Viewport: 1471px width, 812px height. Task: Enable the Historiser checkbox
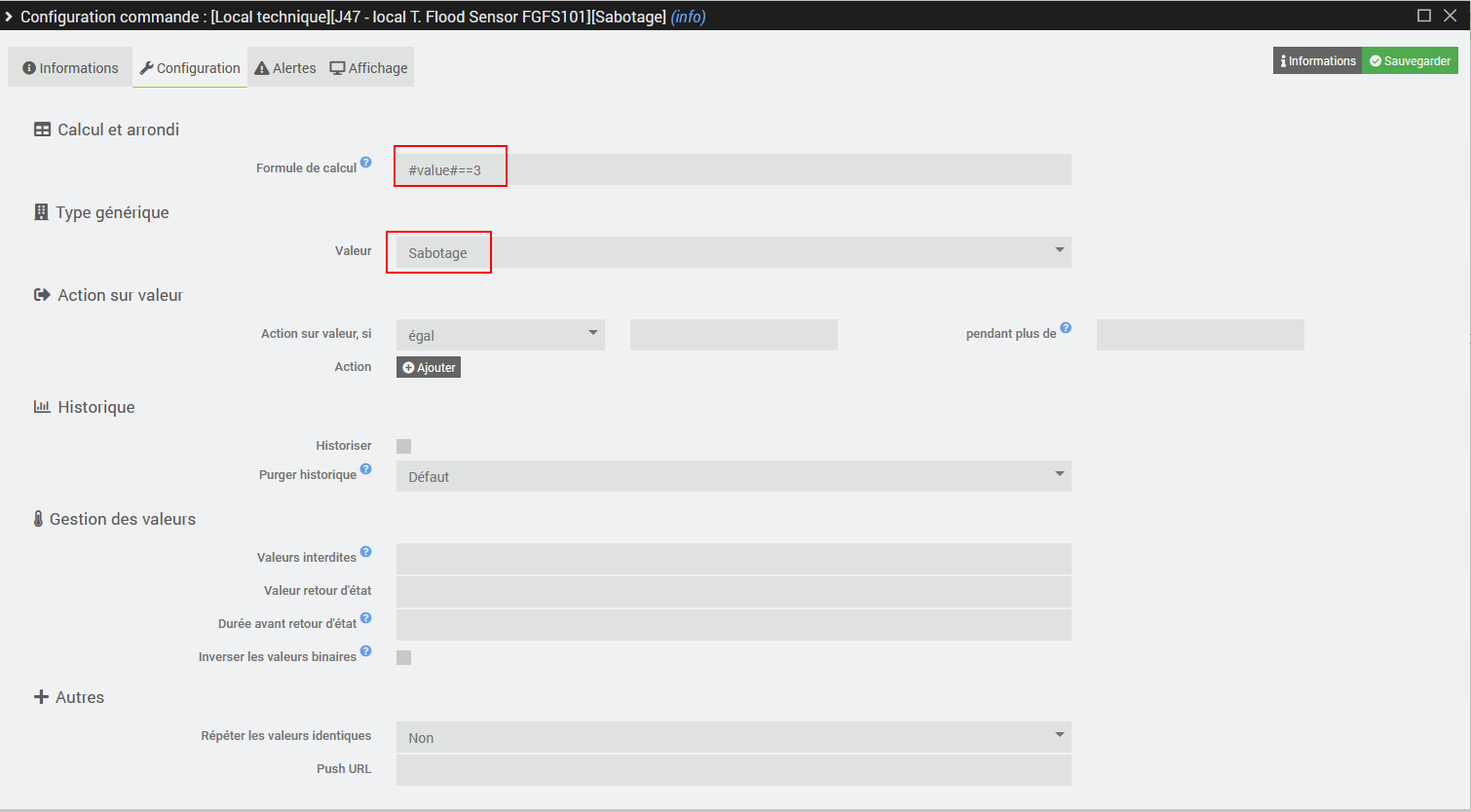coord(403,446)
